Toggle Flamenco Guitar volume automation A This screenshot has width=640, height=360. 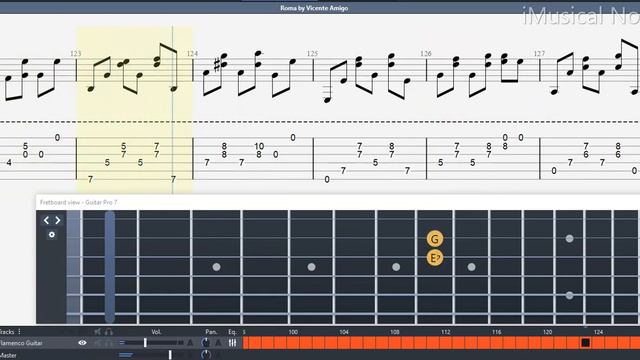[x=190, y=343]
